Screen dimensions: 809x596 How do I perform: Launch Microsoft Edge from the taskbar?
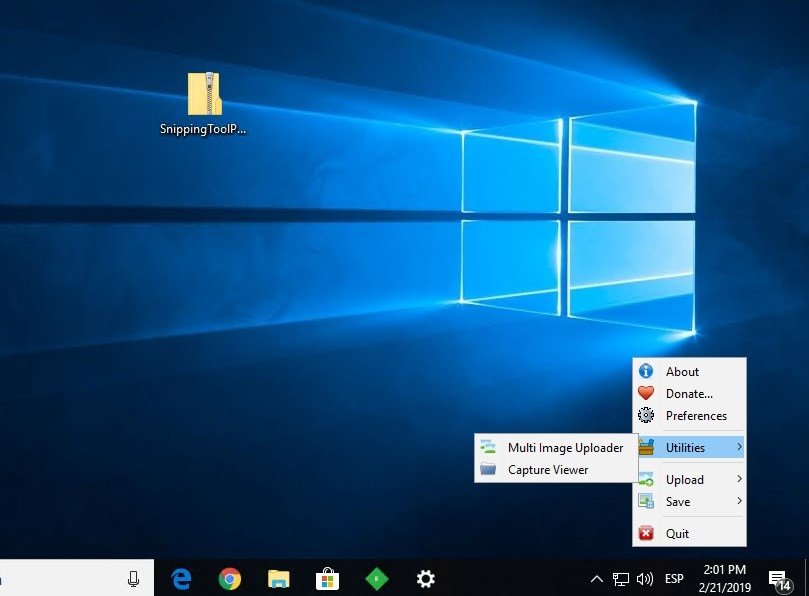coord(182,579)
